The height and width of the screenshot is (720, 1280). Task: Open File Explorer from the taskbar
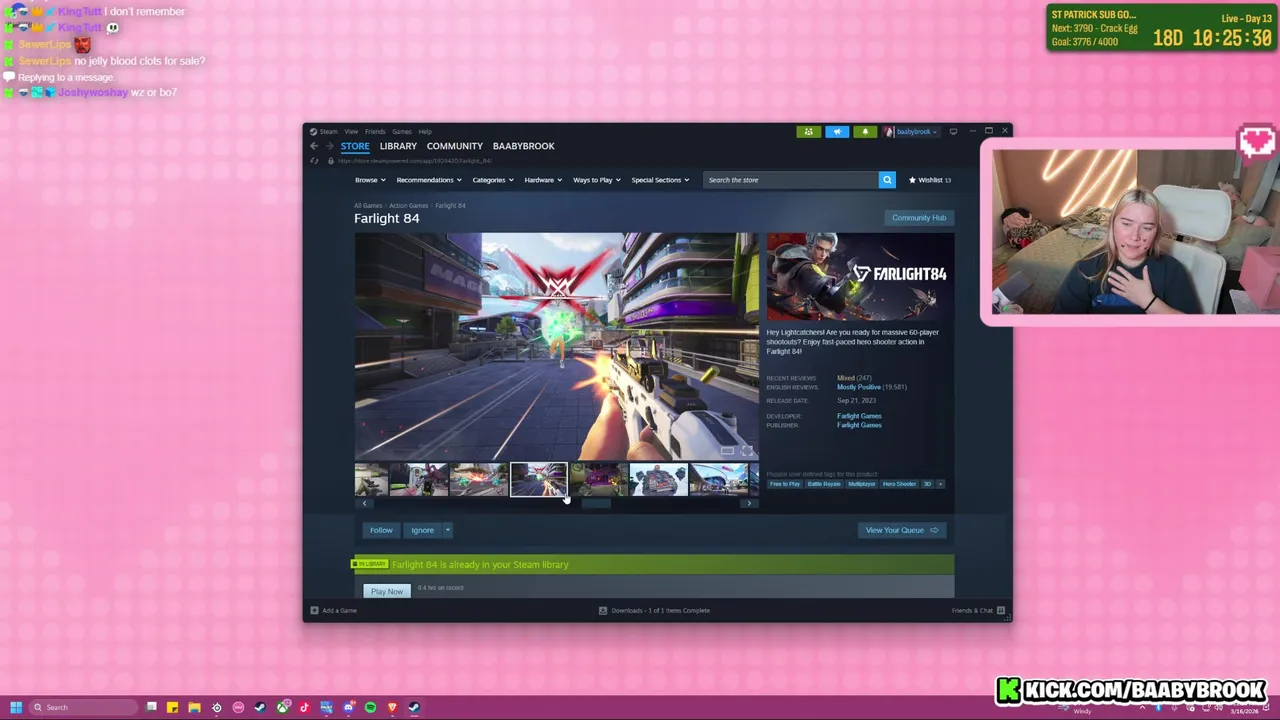(194, 707)
